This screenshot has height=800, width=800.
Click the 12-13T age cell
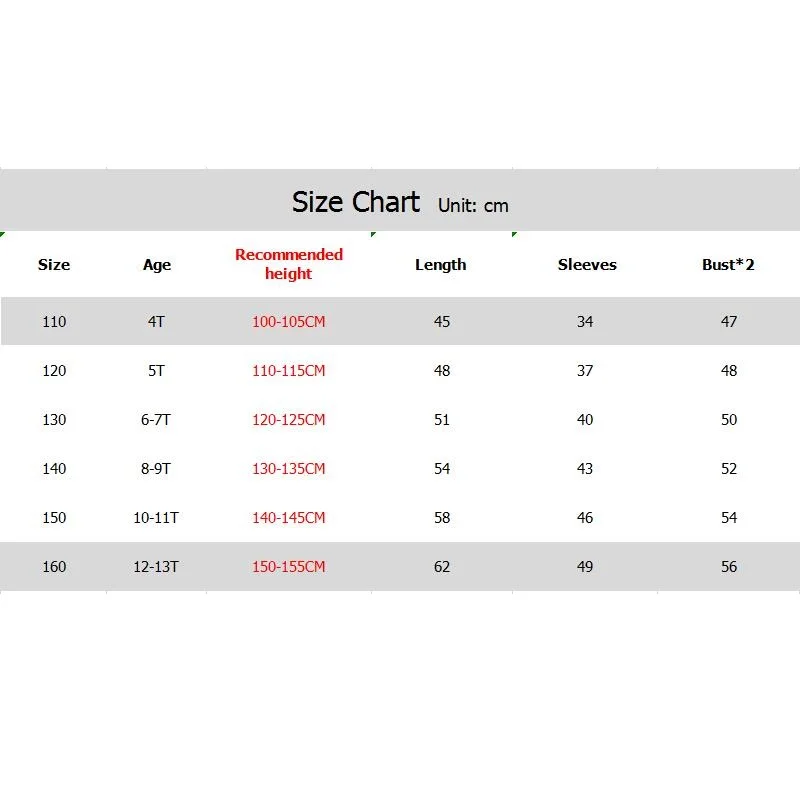156,566
